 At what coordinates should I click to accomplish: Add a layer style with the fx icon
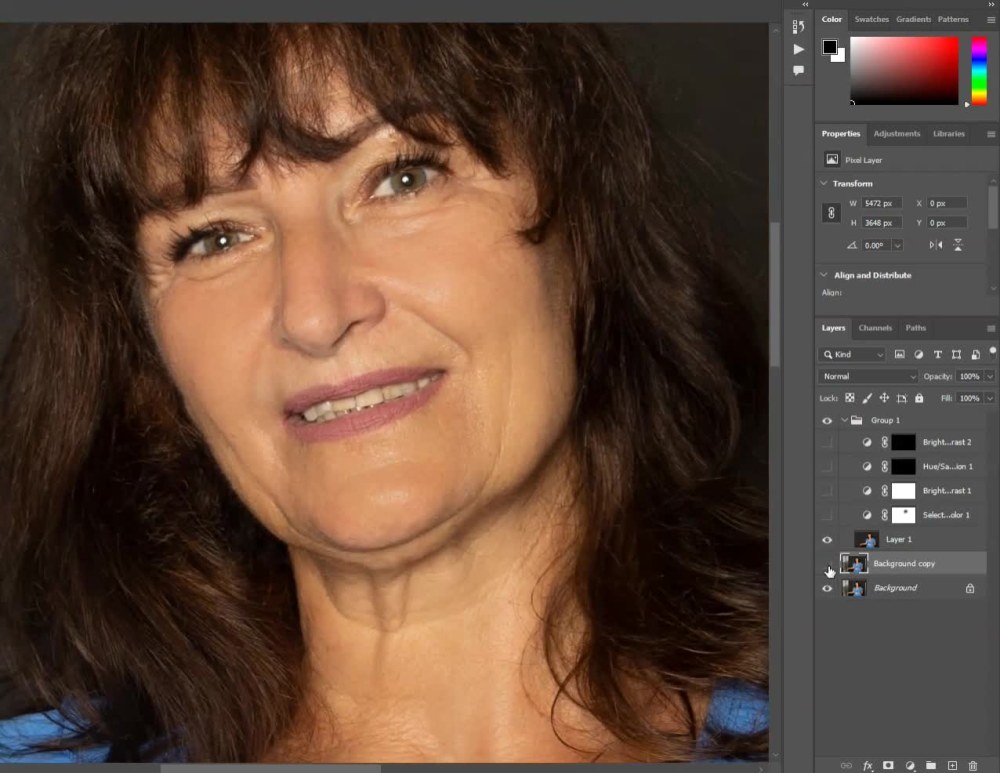(868, 765)
